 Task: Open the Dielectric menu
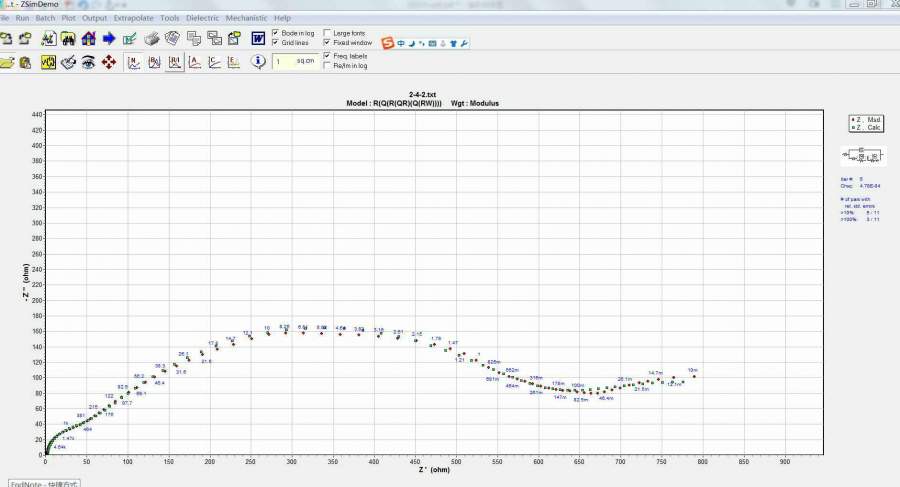(203, 18)
